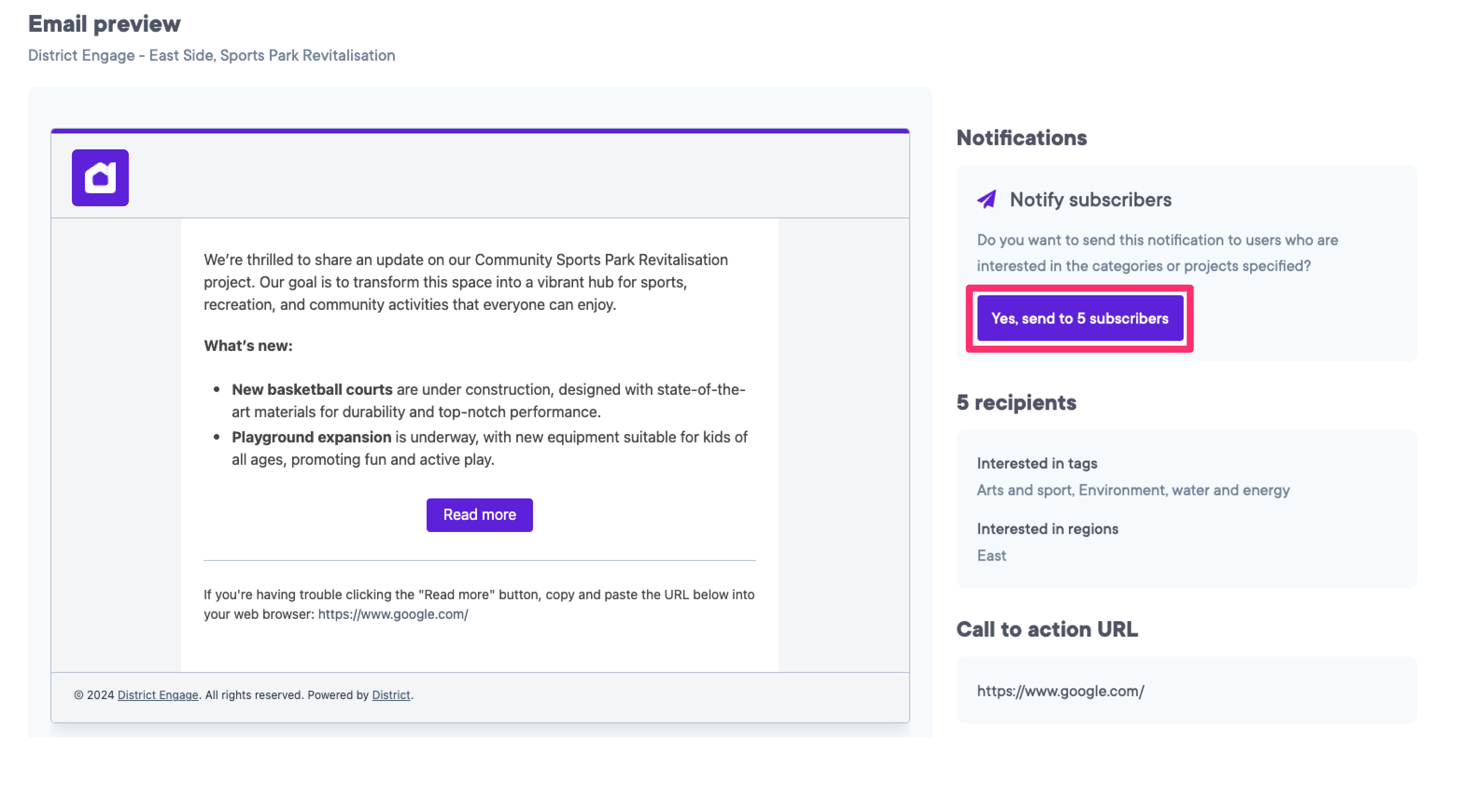Click the "Email preview" page heading
Viewport: 1460px width, 812px height.
[x=104, y=24]
